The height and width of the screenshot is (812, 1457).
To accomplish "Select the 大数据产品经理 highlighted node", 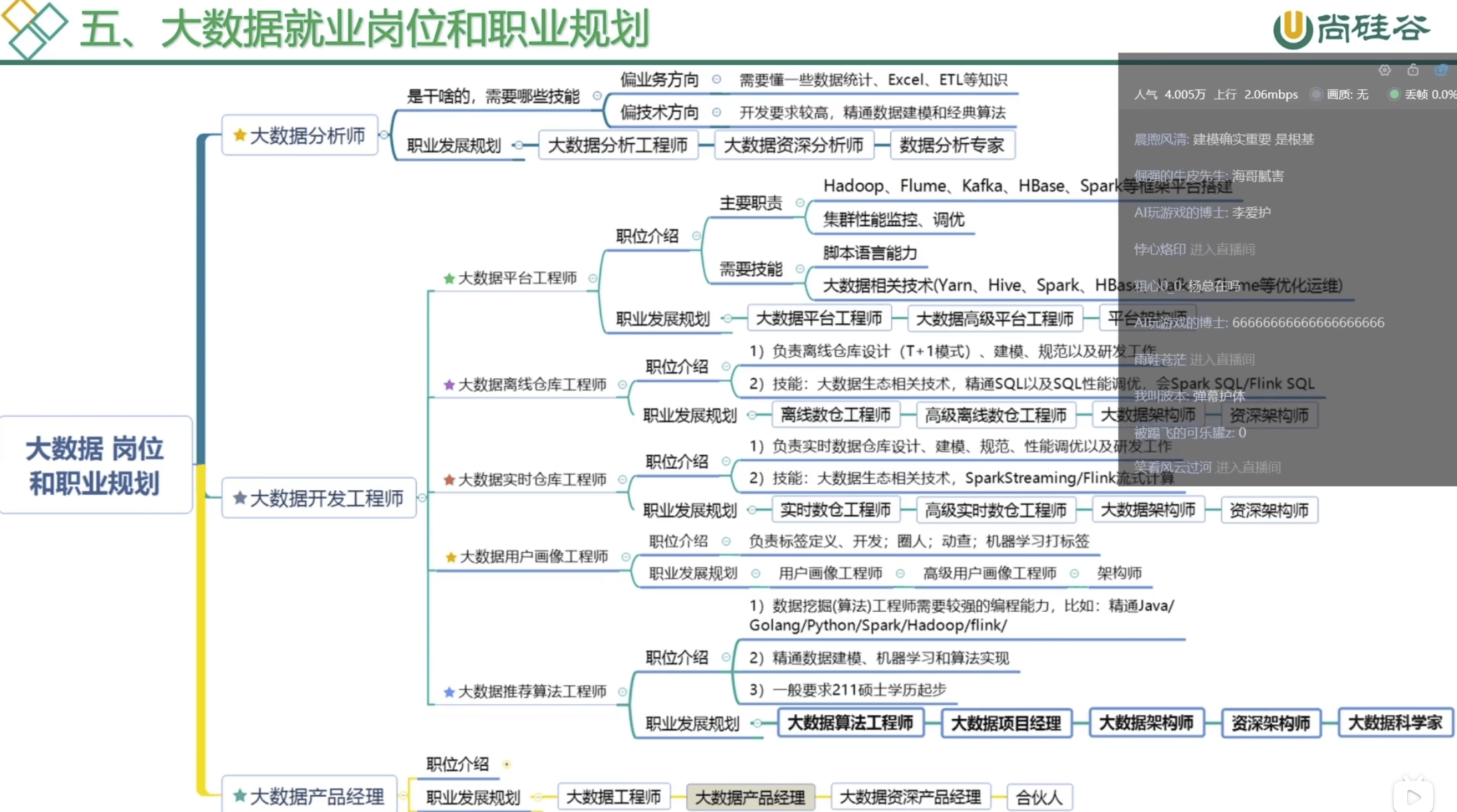I will point(749,797).
